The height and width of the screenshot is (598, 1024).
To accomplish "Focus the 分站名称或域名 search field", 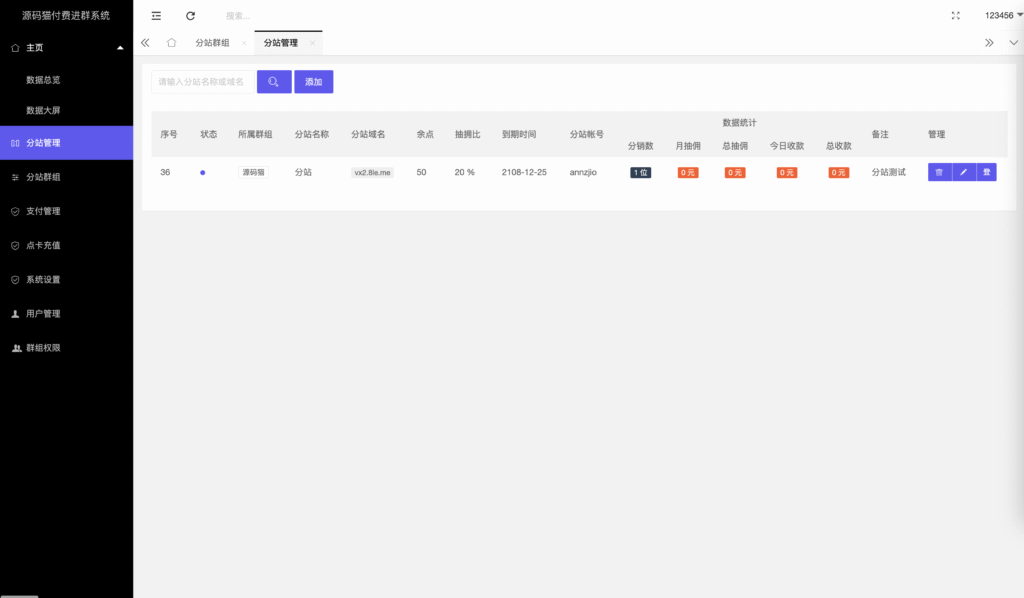I will [x=201, y=82].
